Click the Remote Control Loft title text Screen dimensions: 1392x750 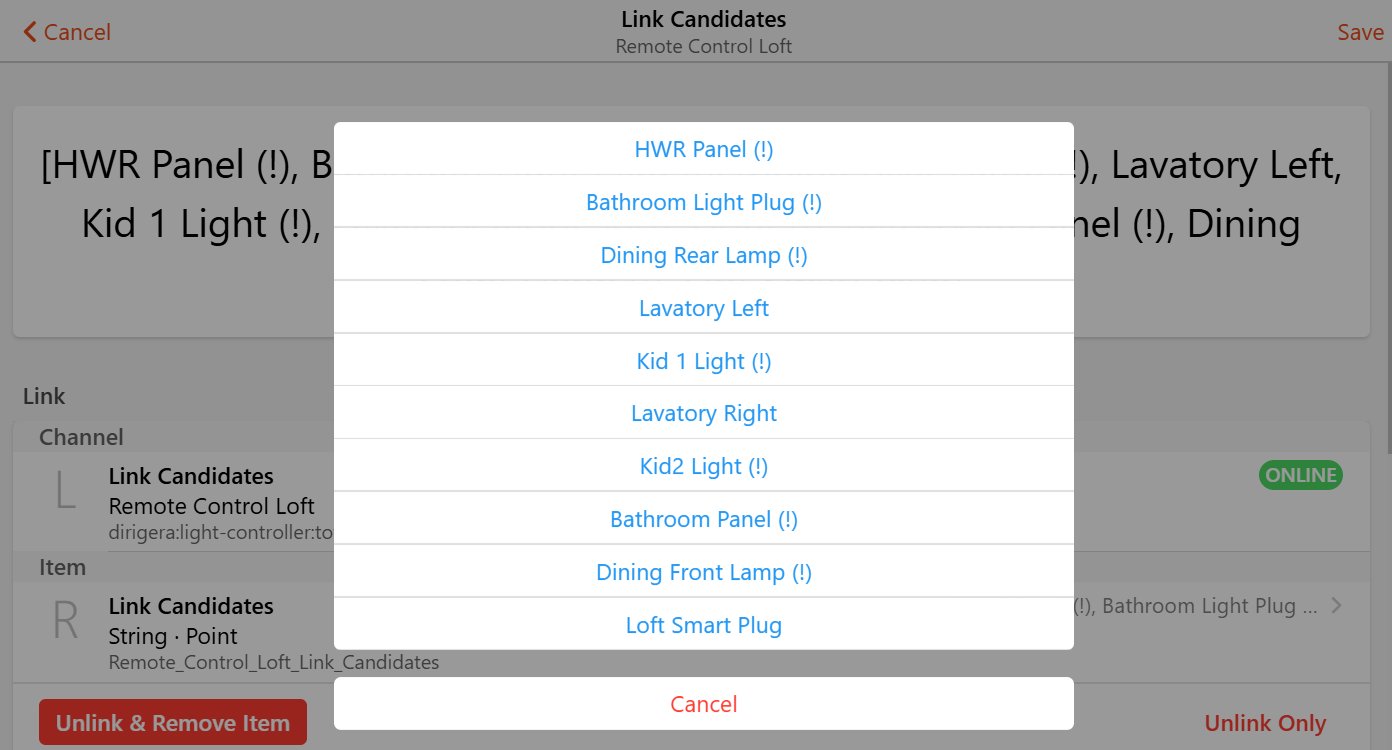703,46
